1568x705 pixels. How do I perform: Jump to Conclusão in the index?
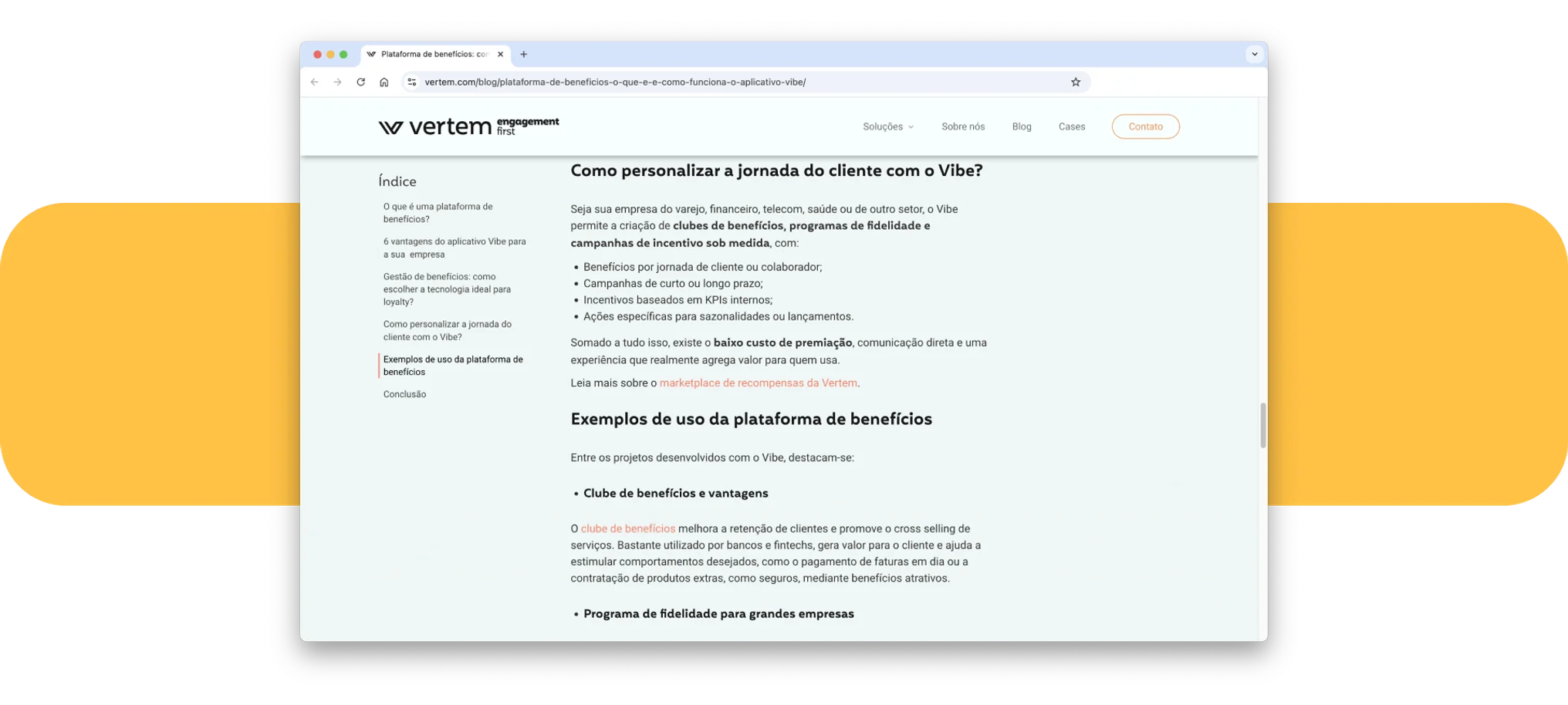[x=404, y=394]
